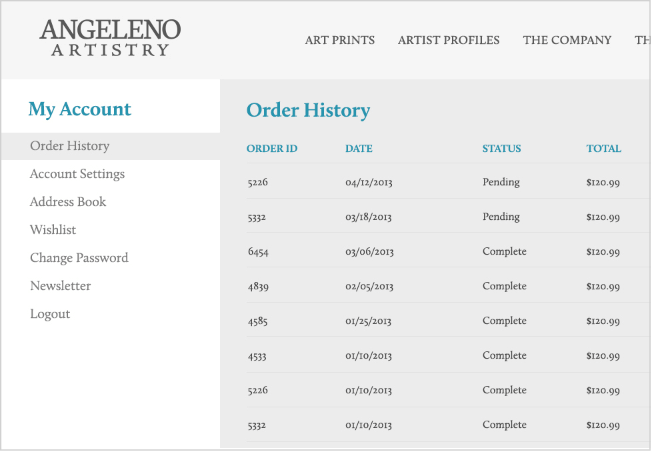The image size is (651, 451).
Task: Open the Address Book link
Action: [68, 202]
